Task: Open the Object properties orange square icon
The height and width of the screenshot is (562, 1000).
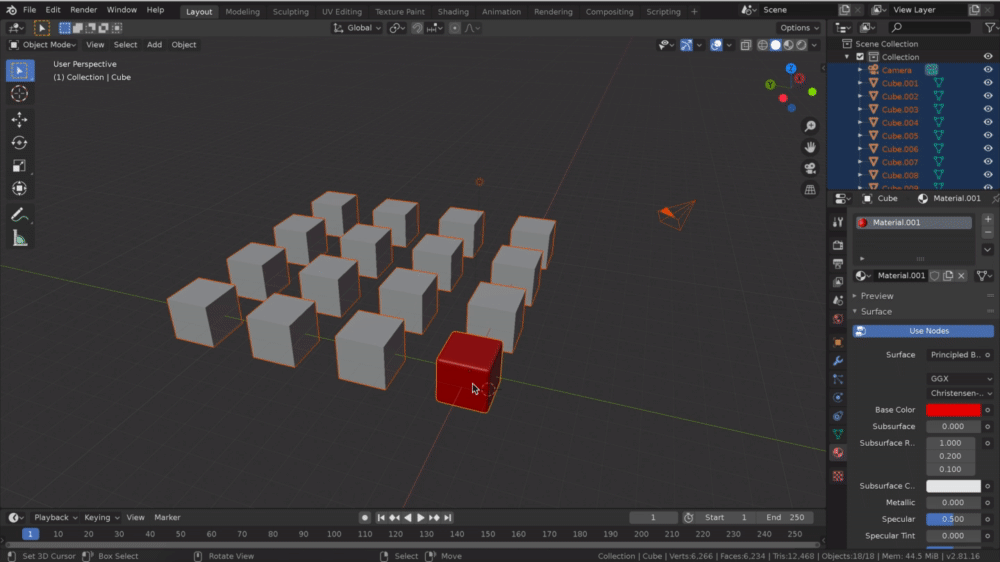Action: pyautogui.click(x=838, y=342)
